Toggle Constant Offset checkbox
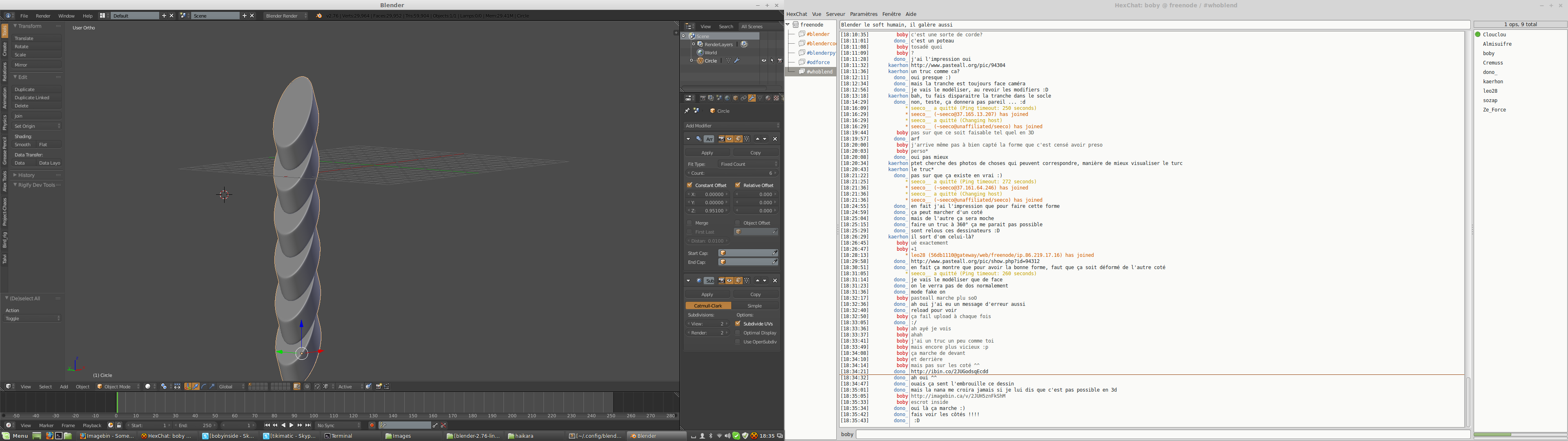This screenshot has height=441, width=1568. [690, 185]
